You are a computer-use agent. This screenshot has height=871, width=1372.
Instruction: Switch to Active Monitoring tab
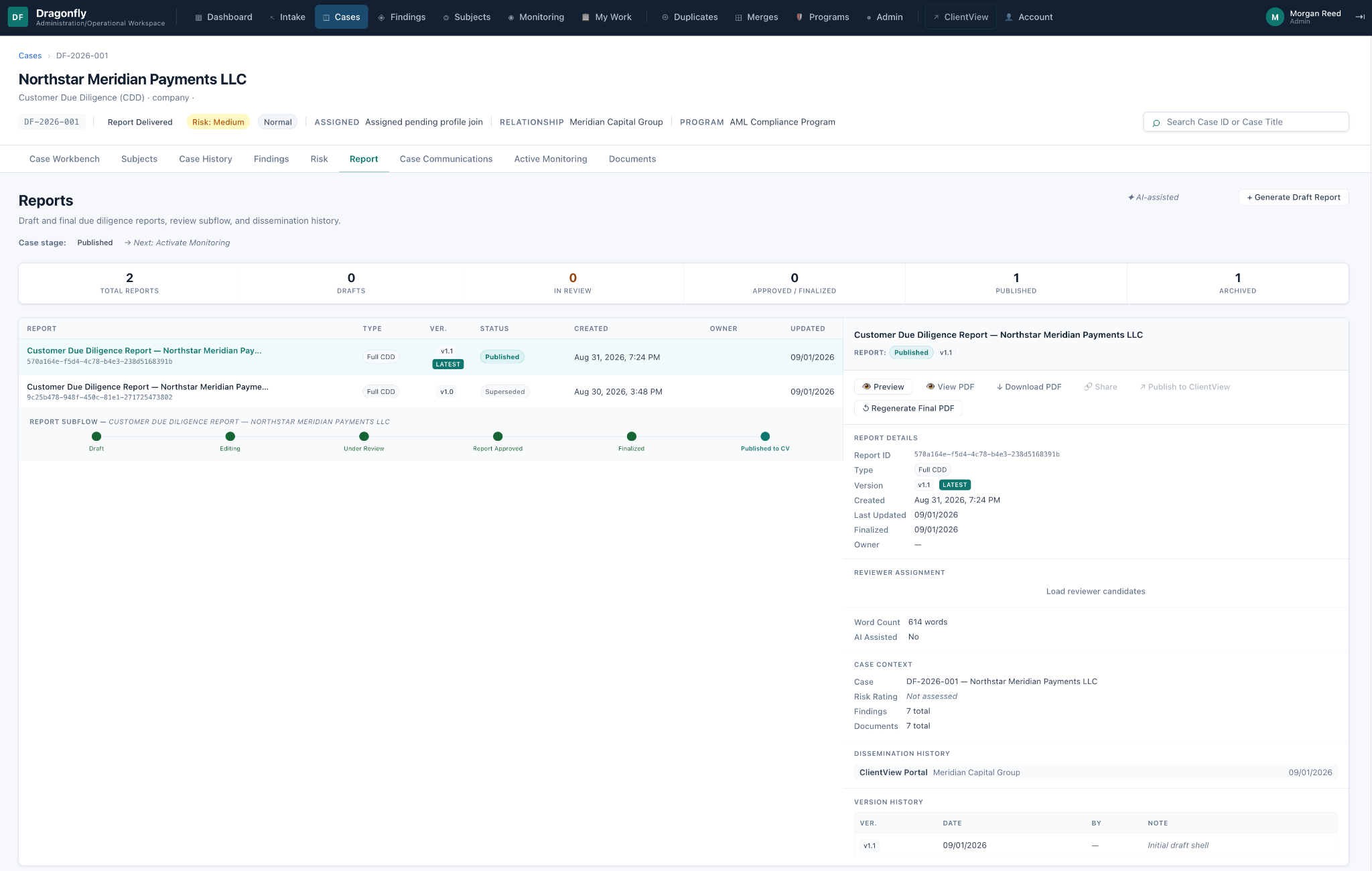pyautogui.click(x=551, y=159)
